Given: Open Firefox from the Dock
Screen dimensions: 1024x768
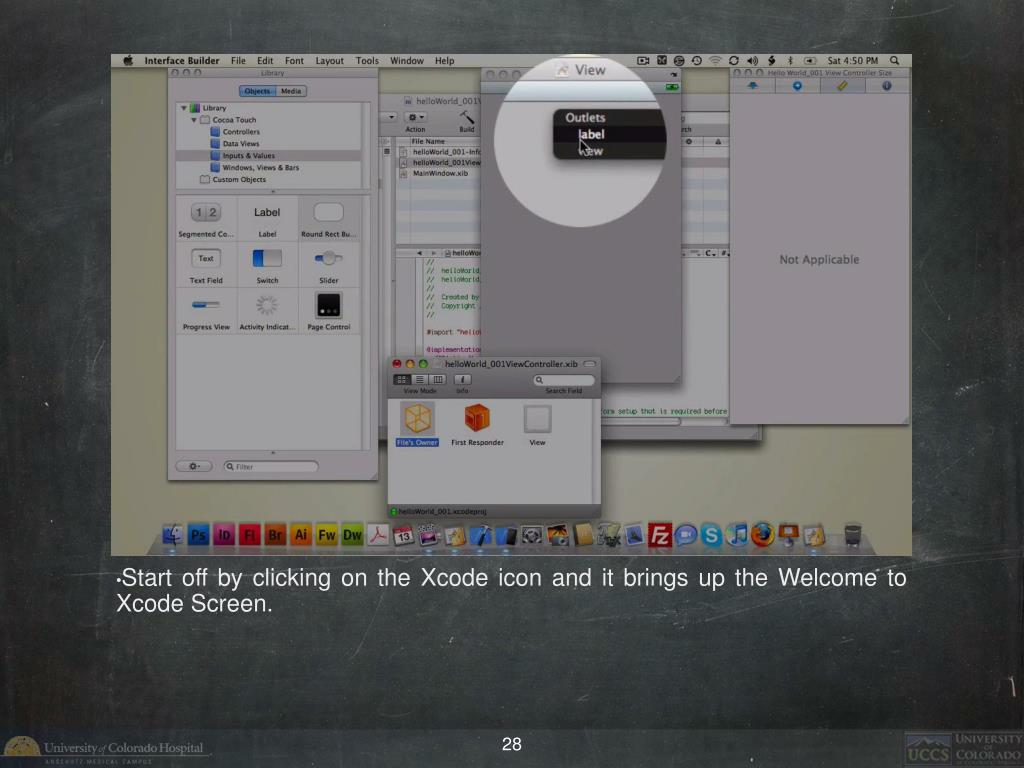Looking at the screenshot, I should [762, 535].
